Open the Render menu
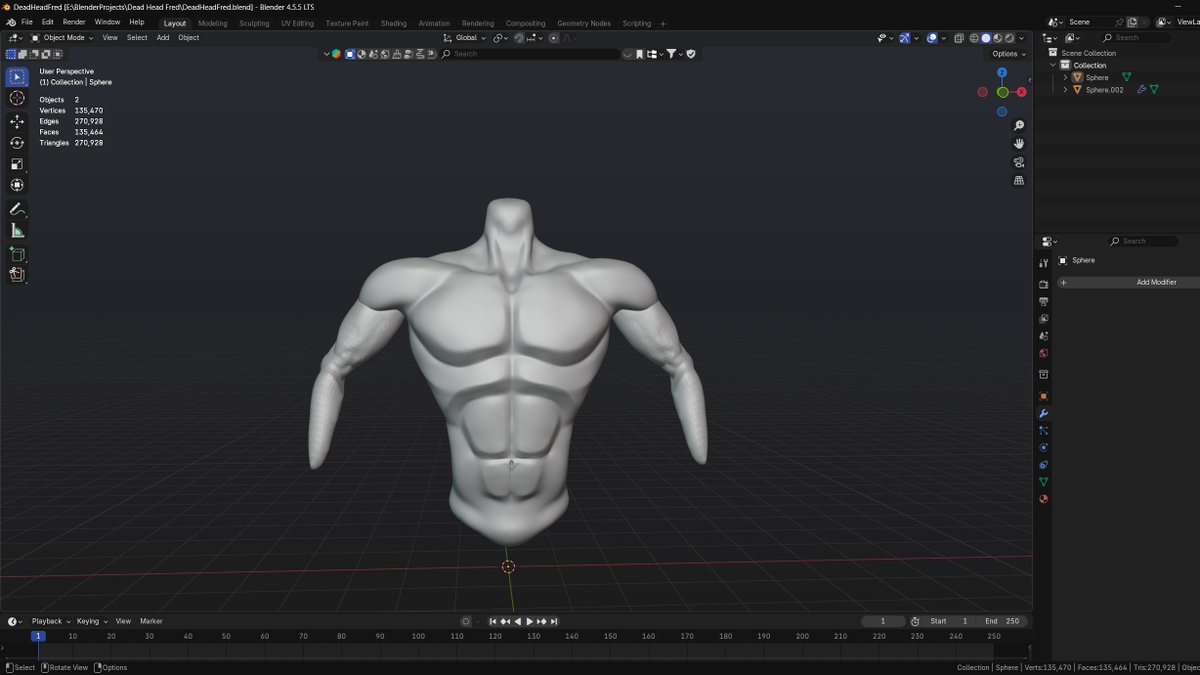The image size is (1200, 675). pyautogui.click(x=74, y=22)
